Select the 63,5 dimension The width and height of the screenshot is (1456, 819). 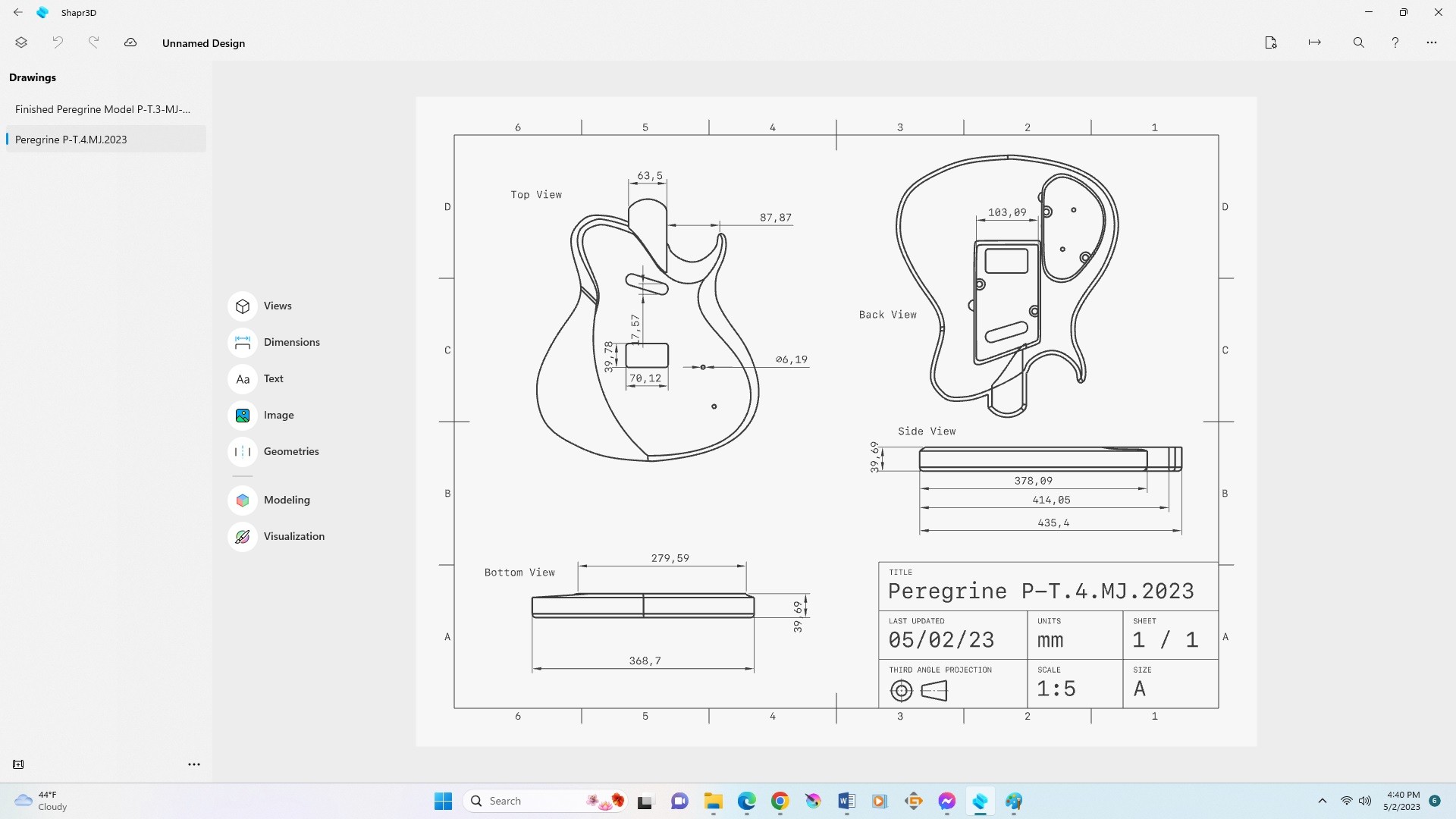point(650,176)
